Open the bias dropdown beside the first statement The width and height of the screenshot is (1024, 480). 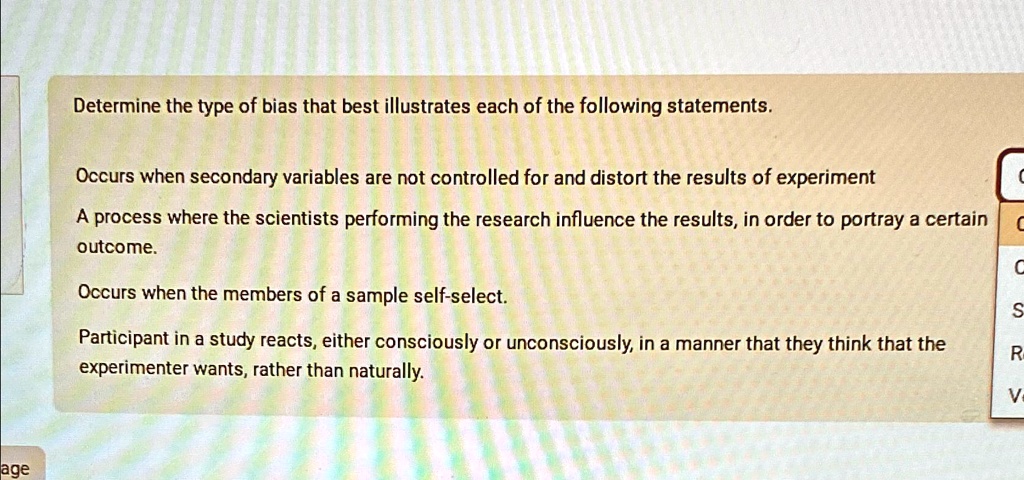coord(1010,179)
